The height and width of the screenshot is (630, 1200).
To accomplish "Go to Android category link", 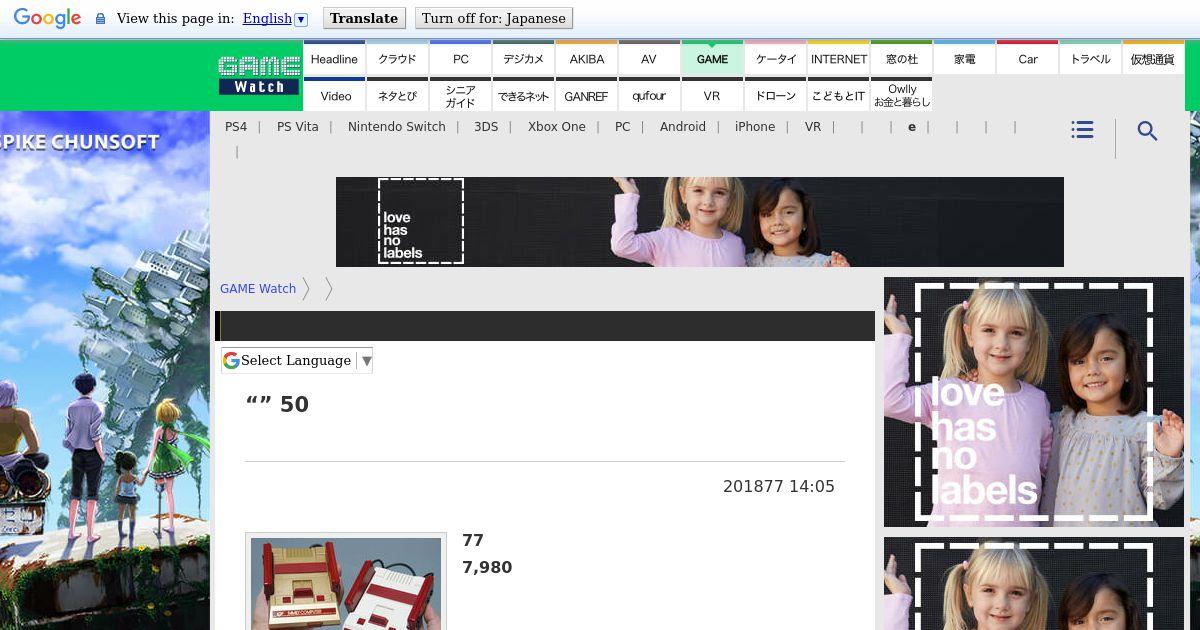I will pos(683,127).
